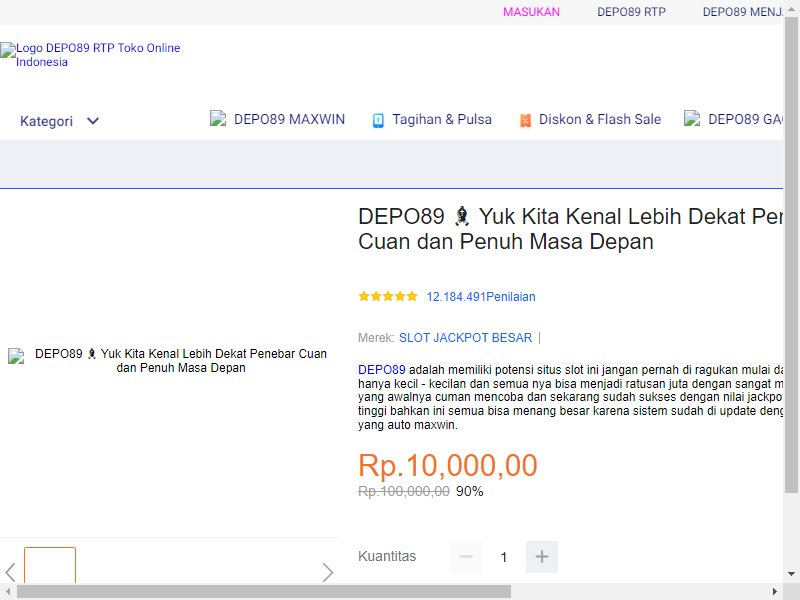Click the DEPO89 MAXWIN image icon
This screenshot has height=600, width=800.
(x=218, y=118)
